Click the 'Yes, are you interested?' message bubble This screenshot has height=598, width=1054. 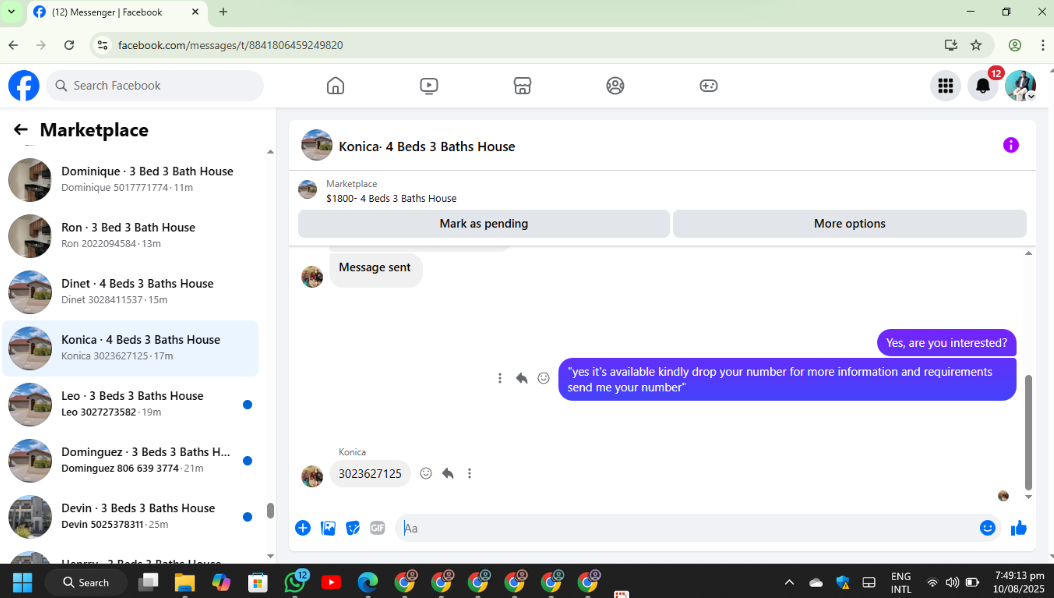pos(946,343)
